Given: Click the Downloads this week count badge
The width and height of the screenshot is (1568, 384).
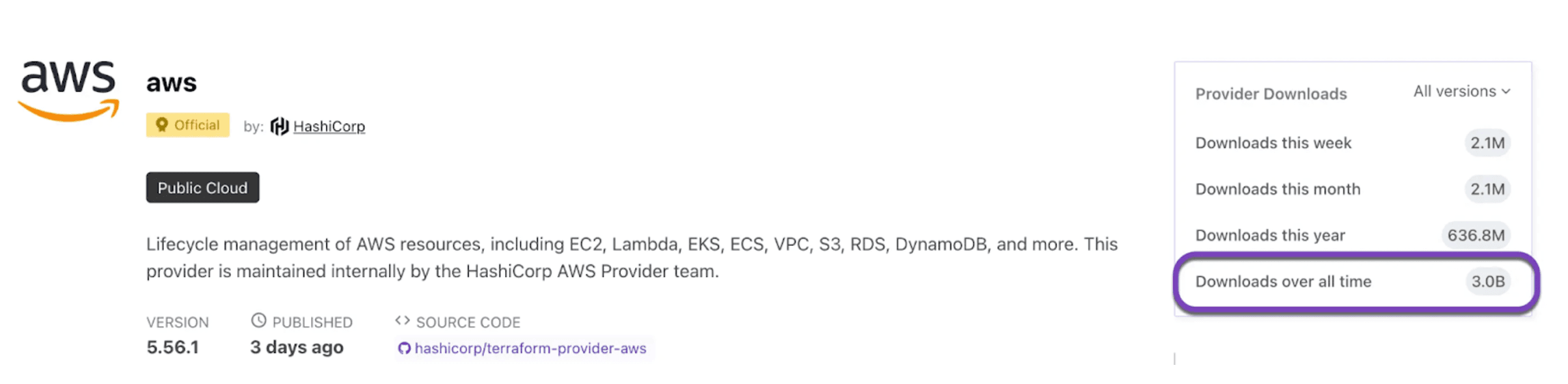Looking at the screenshot, I should pyautogui.click(x=1487, y=143).
